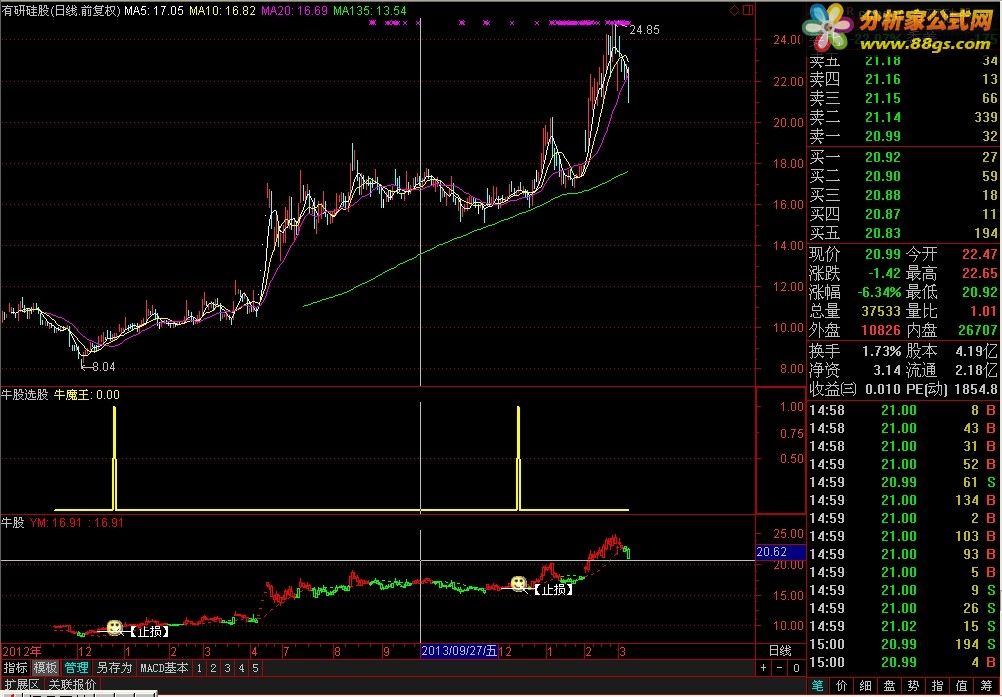The height and width of the screenshot is (697, 1002).
Task: Select template number 2
Action: (x=213, y=668)
